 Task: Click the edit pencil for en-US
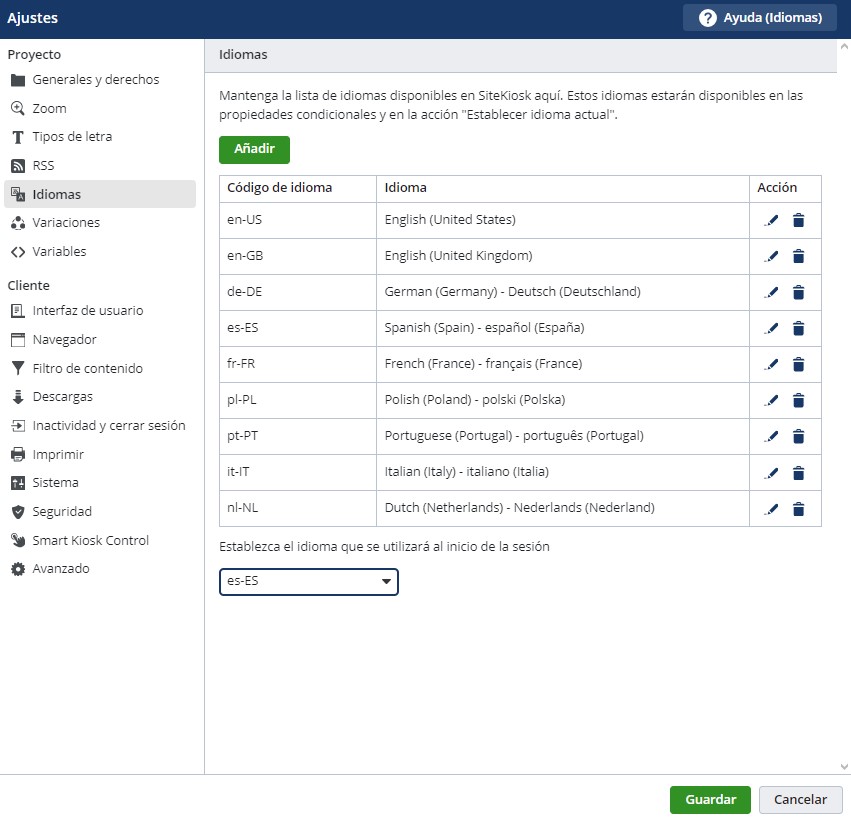[770, 221]
